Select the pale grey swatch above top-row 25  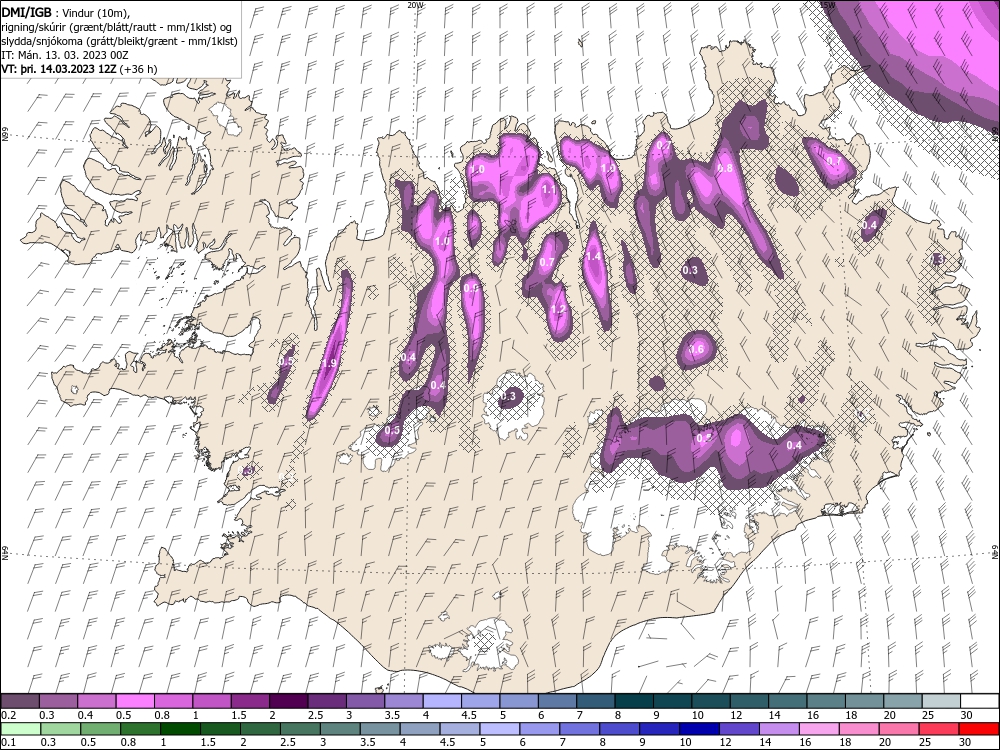[941, 701]
